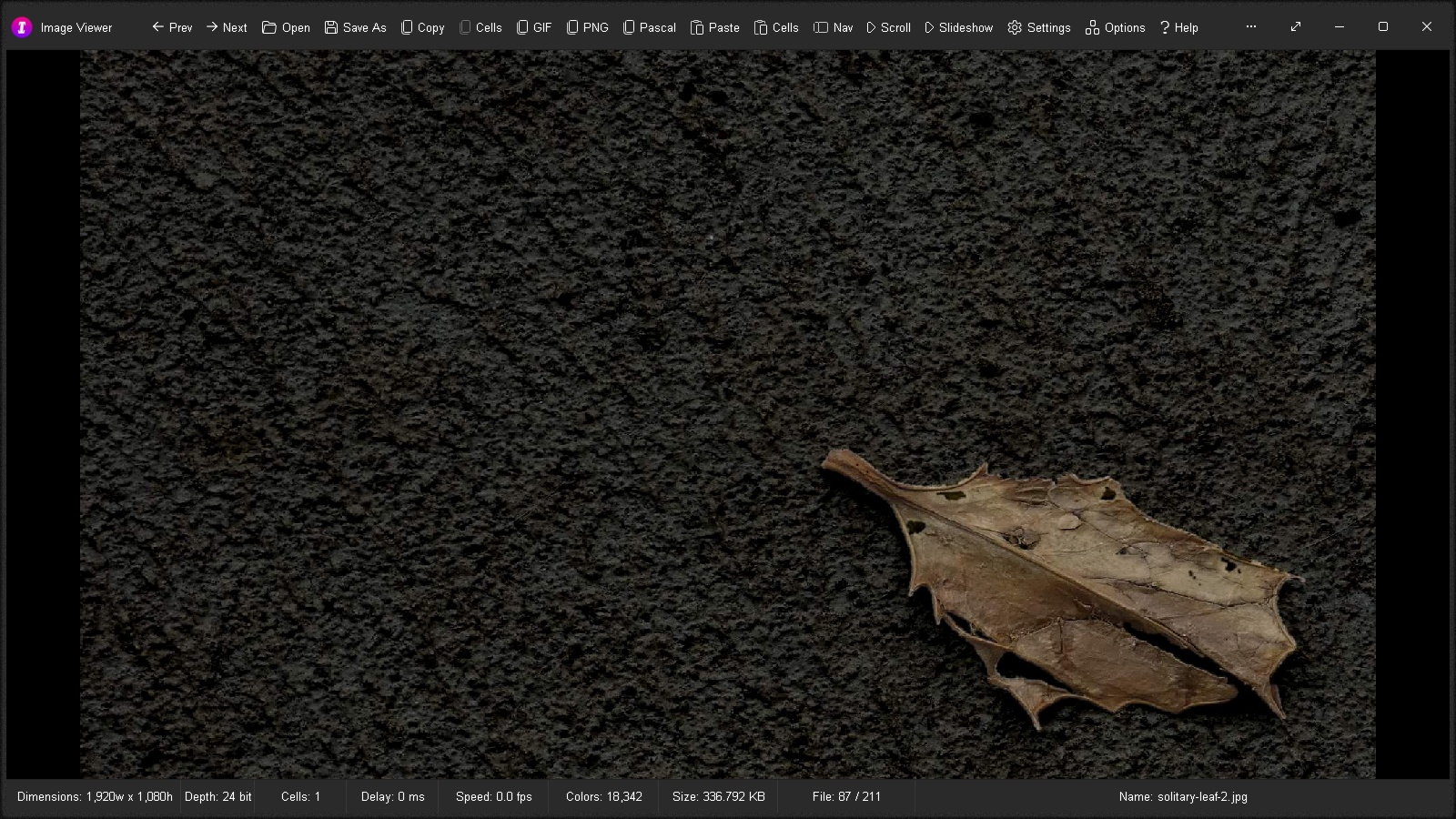This screenshot has width=1456, height=819.
Task: Toggle Scroll mode
Action: 887,27
